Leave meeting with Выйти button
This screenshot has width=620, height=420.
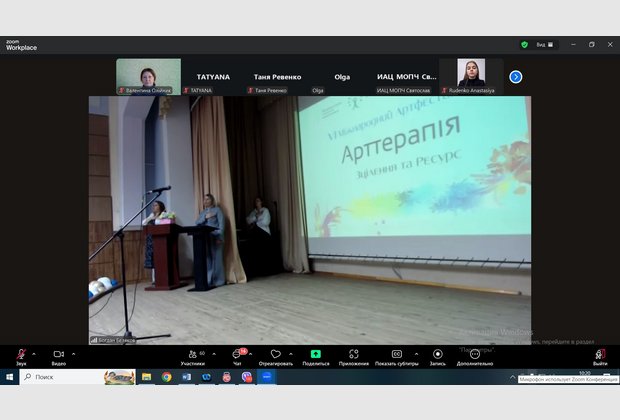[599, 355]
